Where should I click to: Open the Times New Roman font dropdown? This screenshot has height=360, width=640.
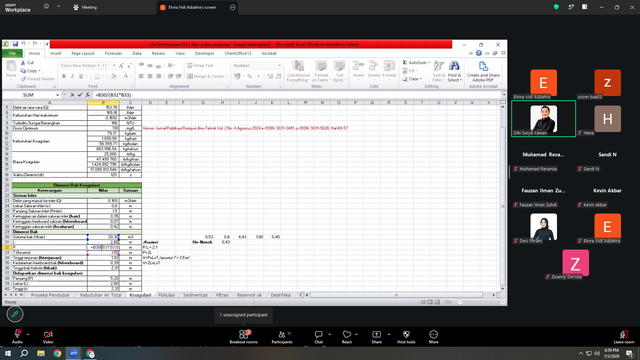[98, 65]
